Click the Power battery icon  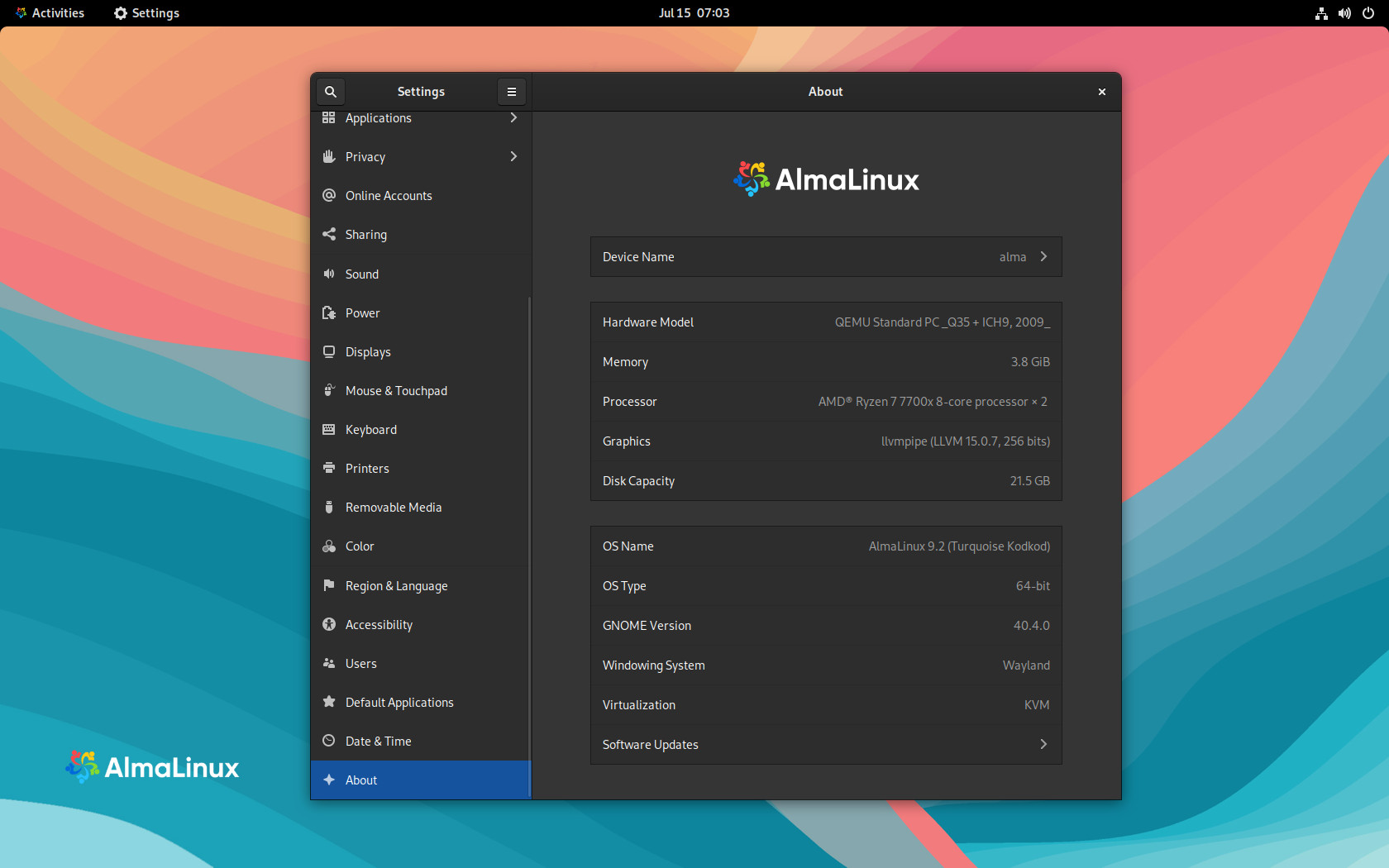pos(329,313)
